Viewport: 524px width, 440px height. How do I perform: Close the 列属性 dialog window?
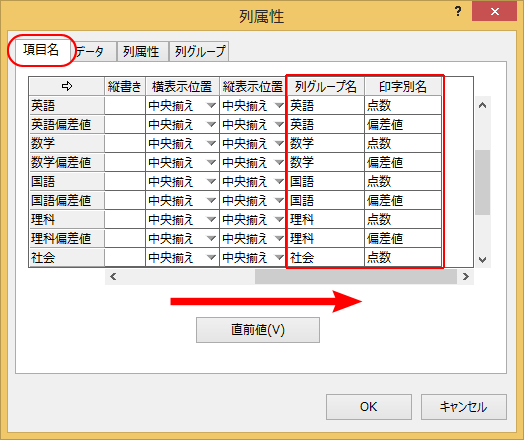(x=495, y=12)
